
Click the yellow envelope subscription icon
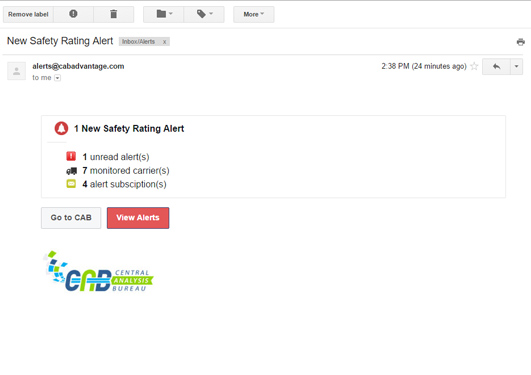(71, 184)
